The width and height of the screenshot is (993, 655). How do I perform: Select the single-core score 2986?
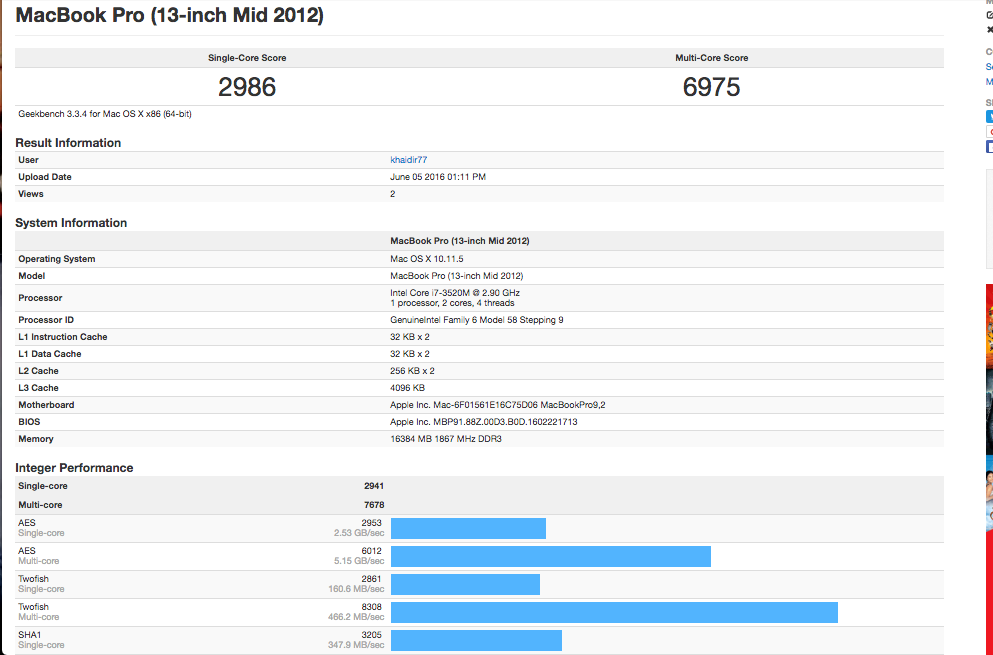[247, 87]
